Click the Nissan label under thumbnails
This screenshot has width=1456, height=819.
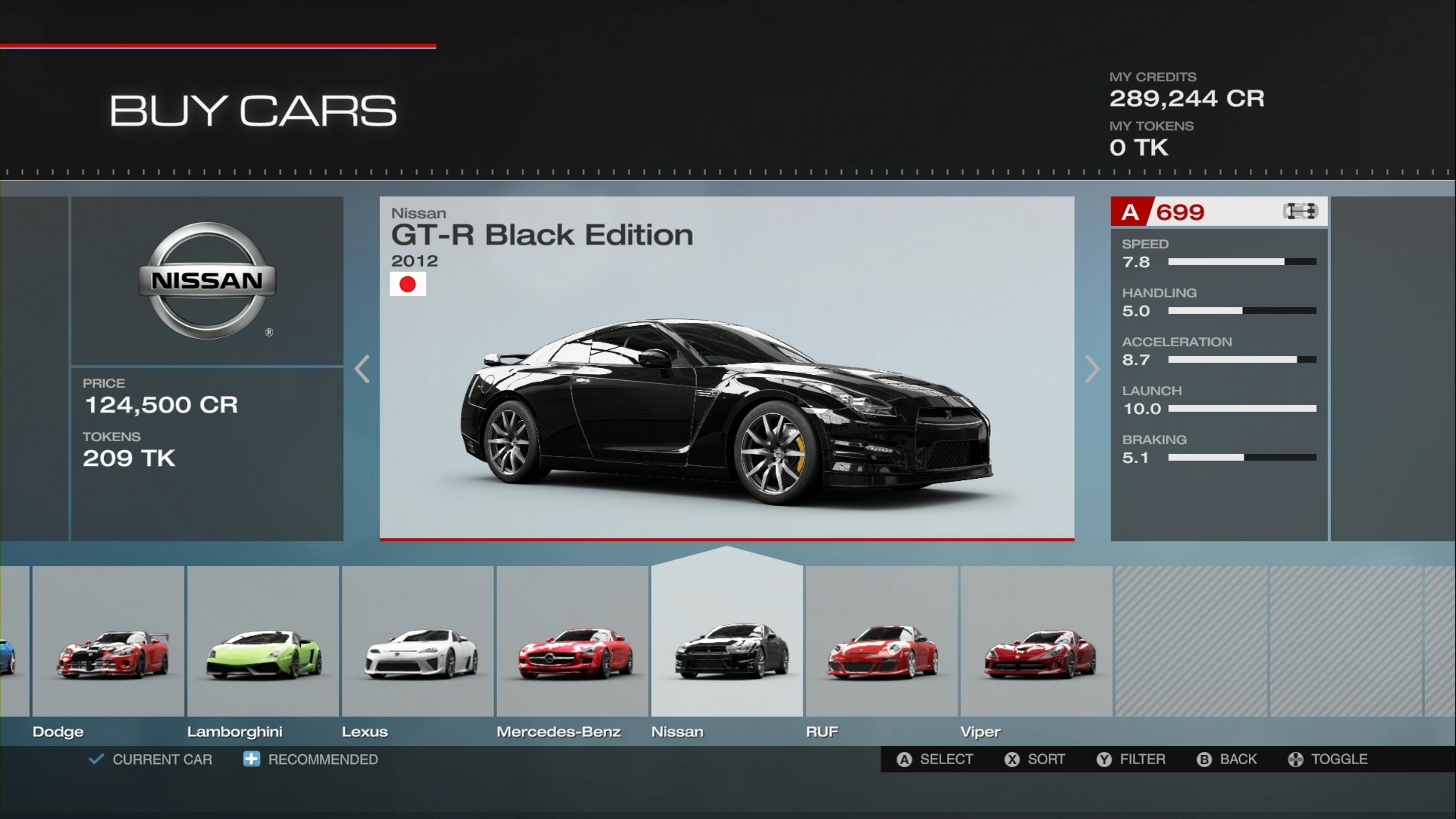pos(678,732)
